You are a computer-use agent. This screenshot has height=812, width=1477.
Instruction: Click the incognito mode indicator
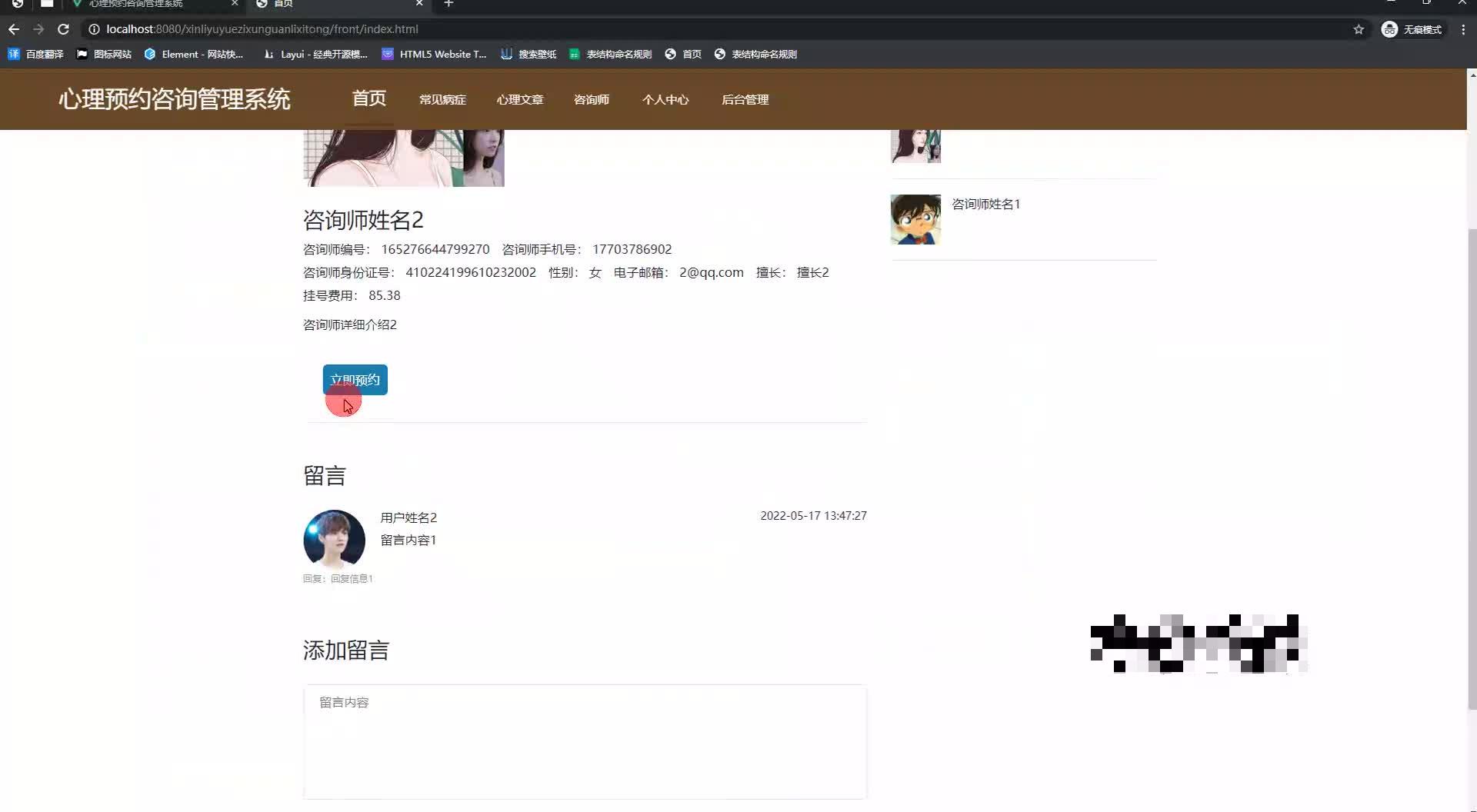1412,29
